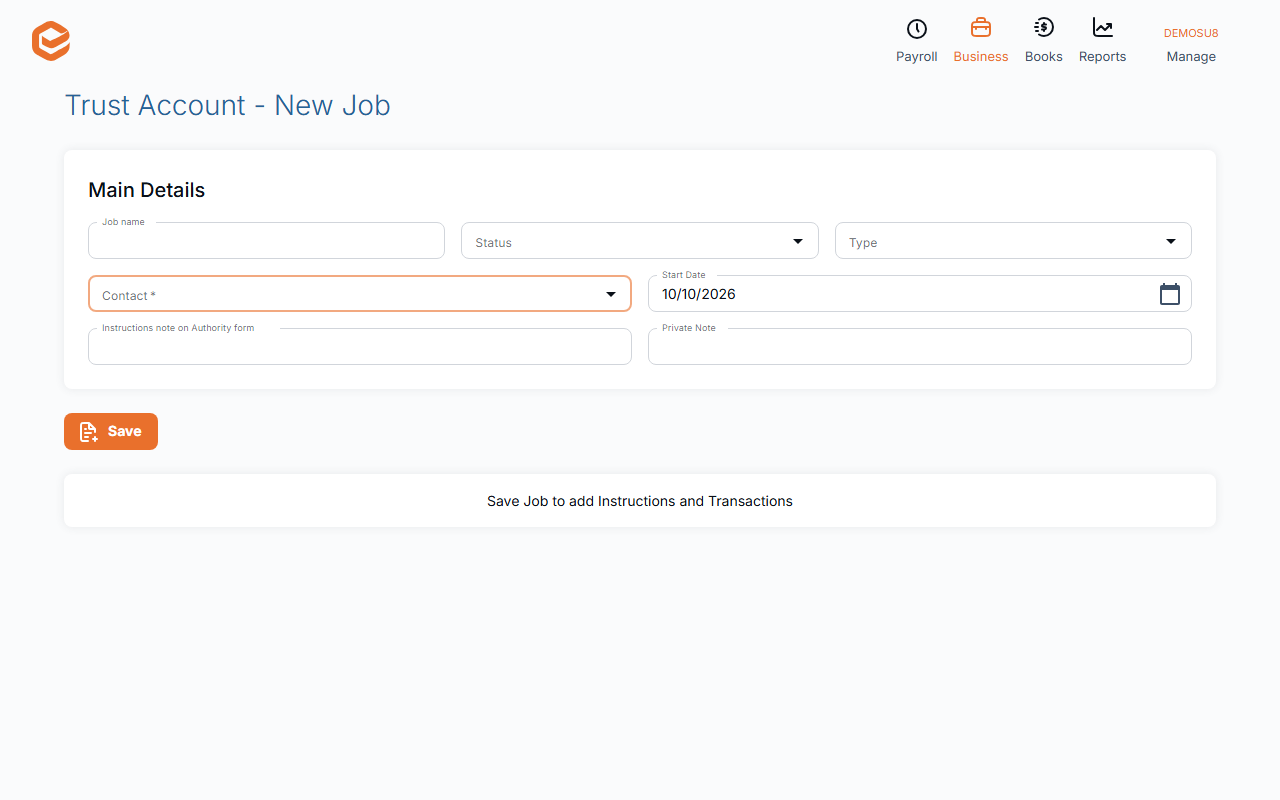
Task: Open the Books dollar coin icon
Action: [x=1043, y=28]
